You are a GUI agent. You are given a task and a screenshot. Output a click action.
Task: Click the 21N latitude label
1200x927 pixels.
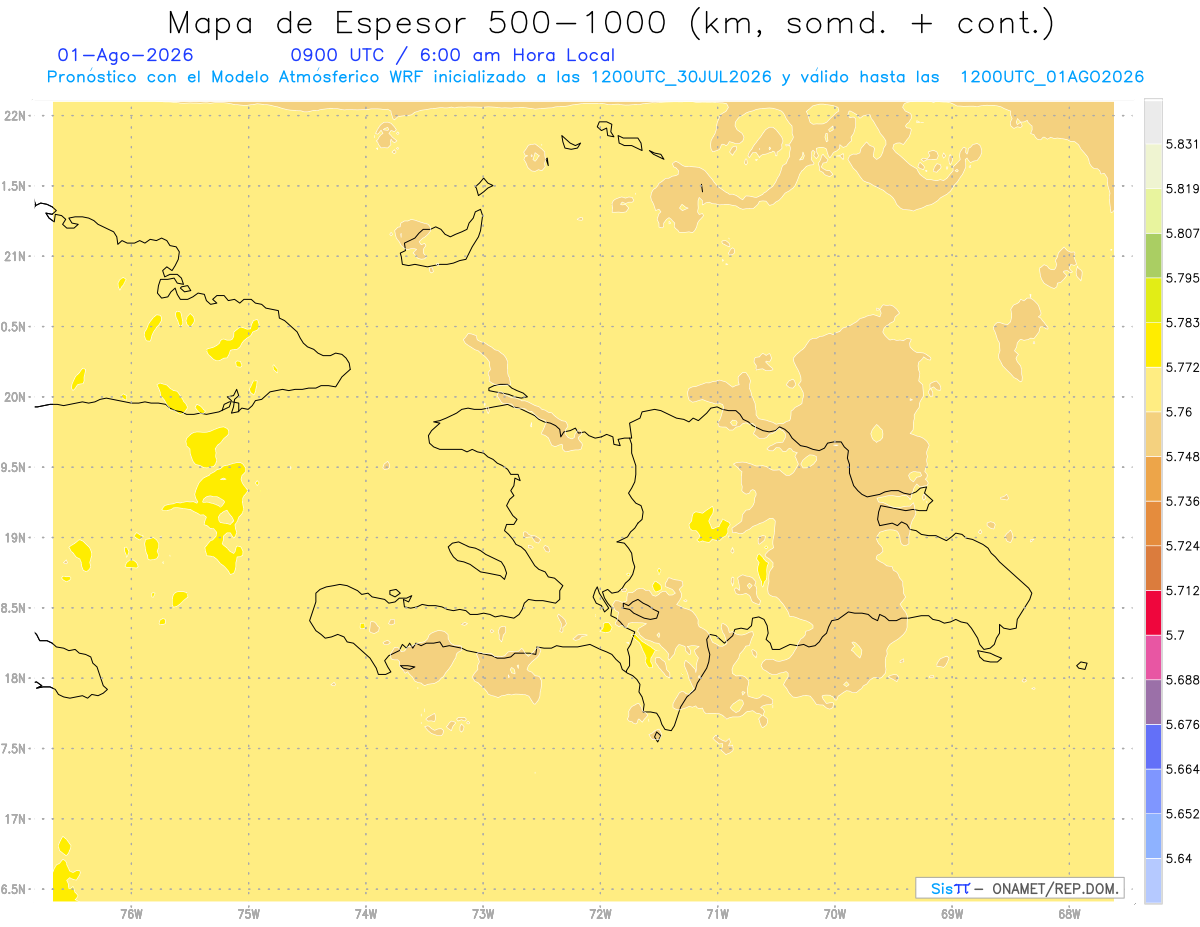coord(15,257)
